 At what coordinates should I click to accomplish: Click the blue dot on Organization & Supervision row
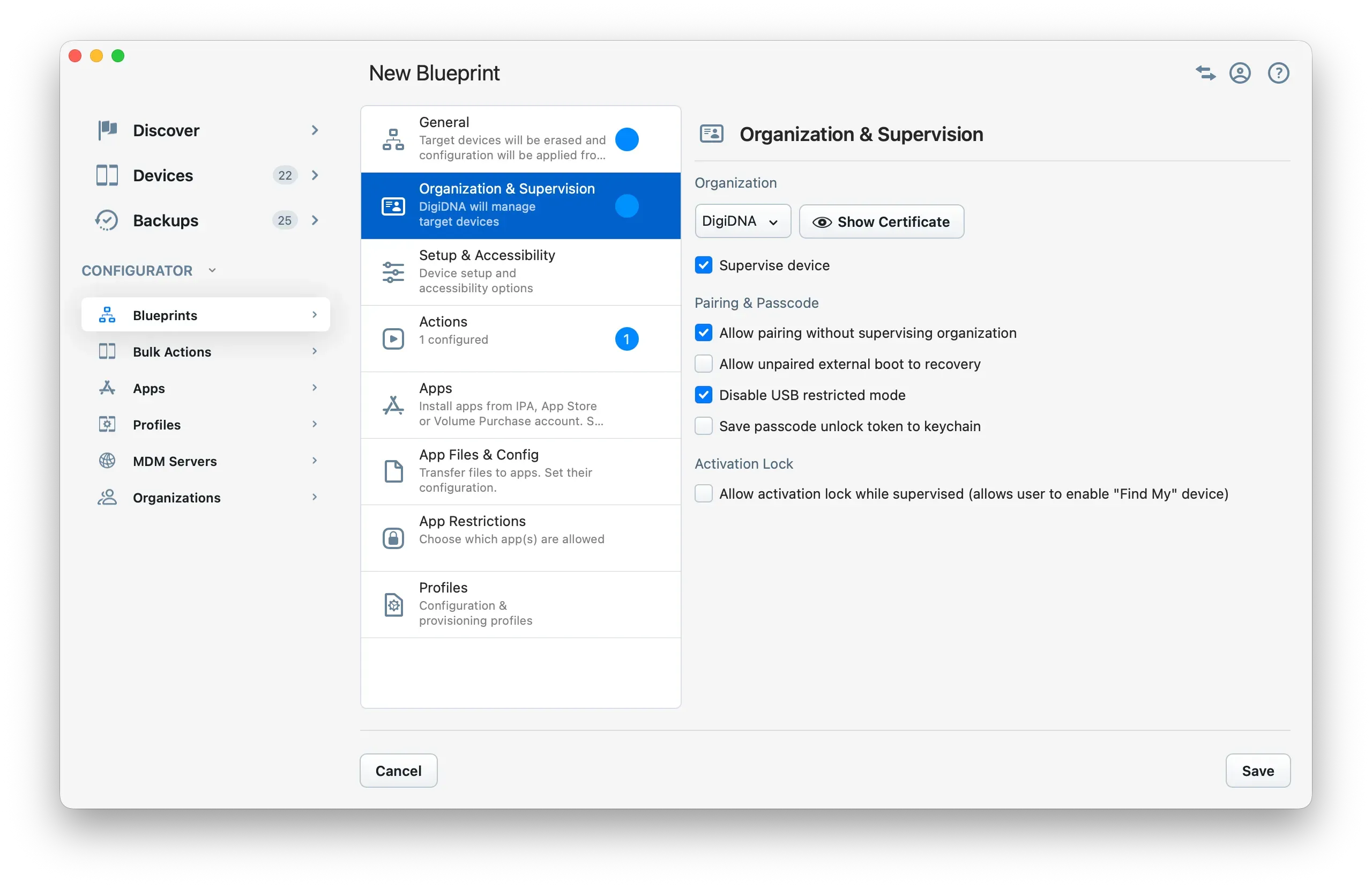tap(627, 206)
